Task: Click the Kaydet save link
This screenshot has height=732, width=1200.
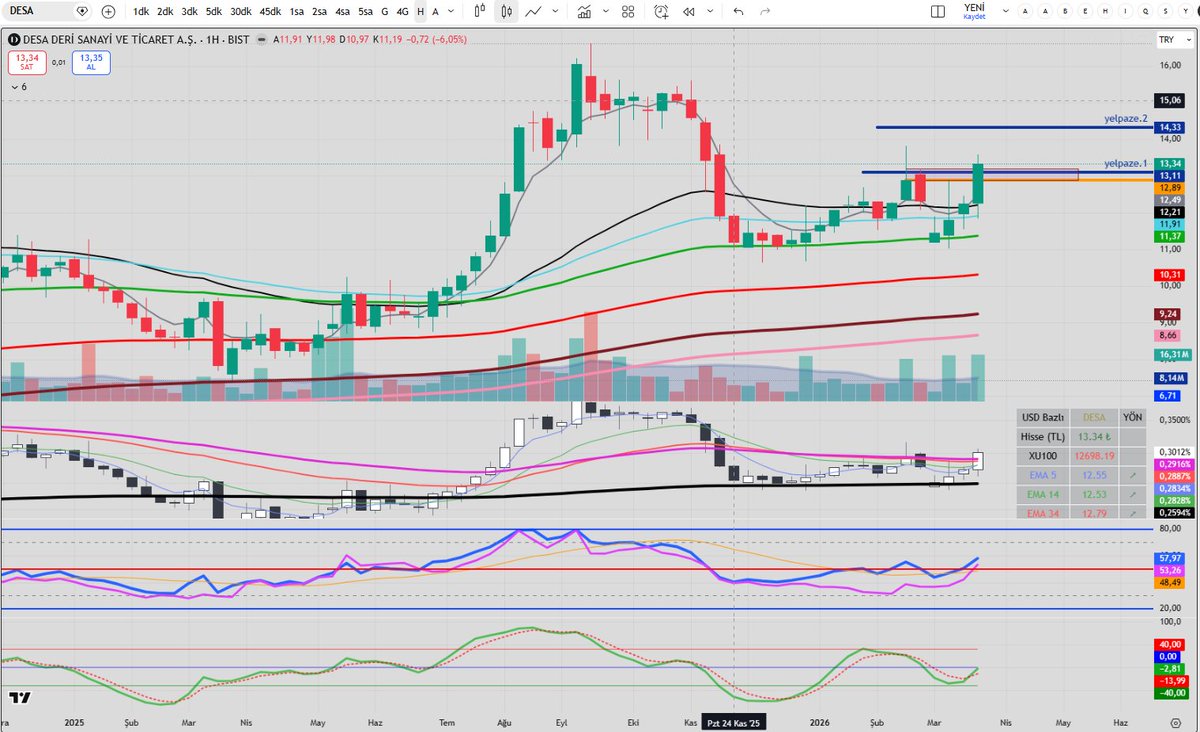Action: pos(974,16)
